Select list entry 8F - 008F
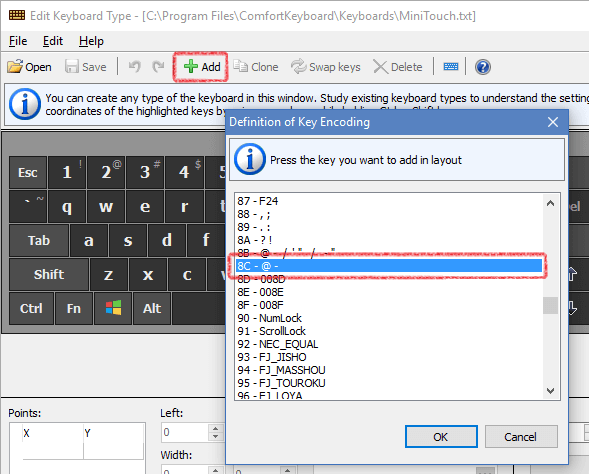 [389, 305]
